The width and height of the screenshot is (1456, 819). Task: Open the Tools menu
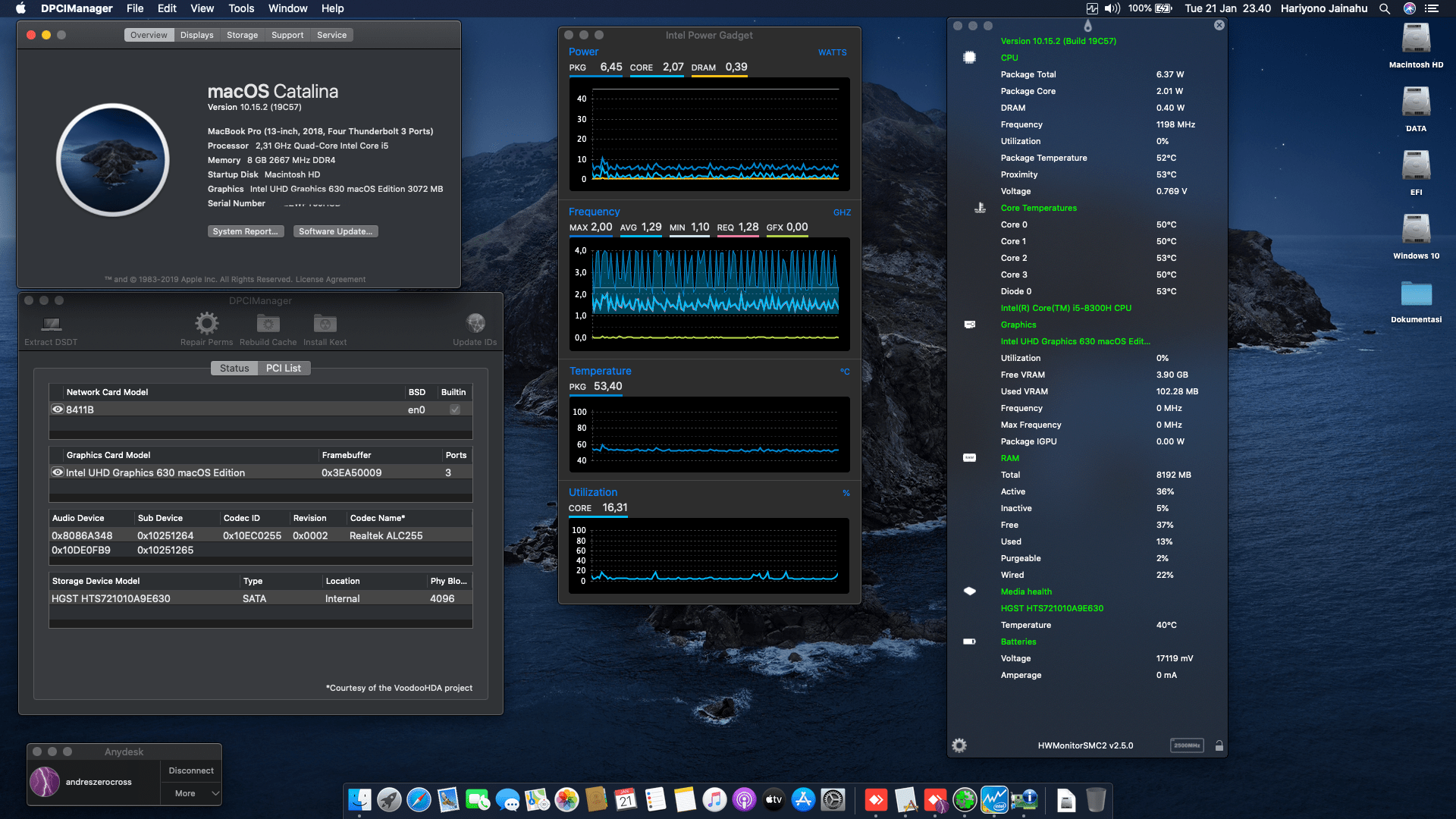coord(241,8)
